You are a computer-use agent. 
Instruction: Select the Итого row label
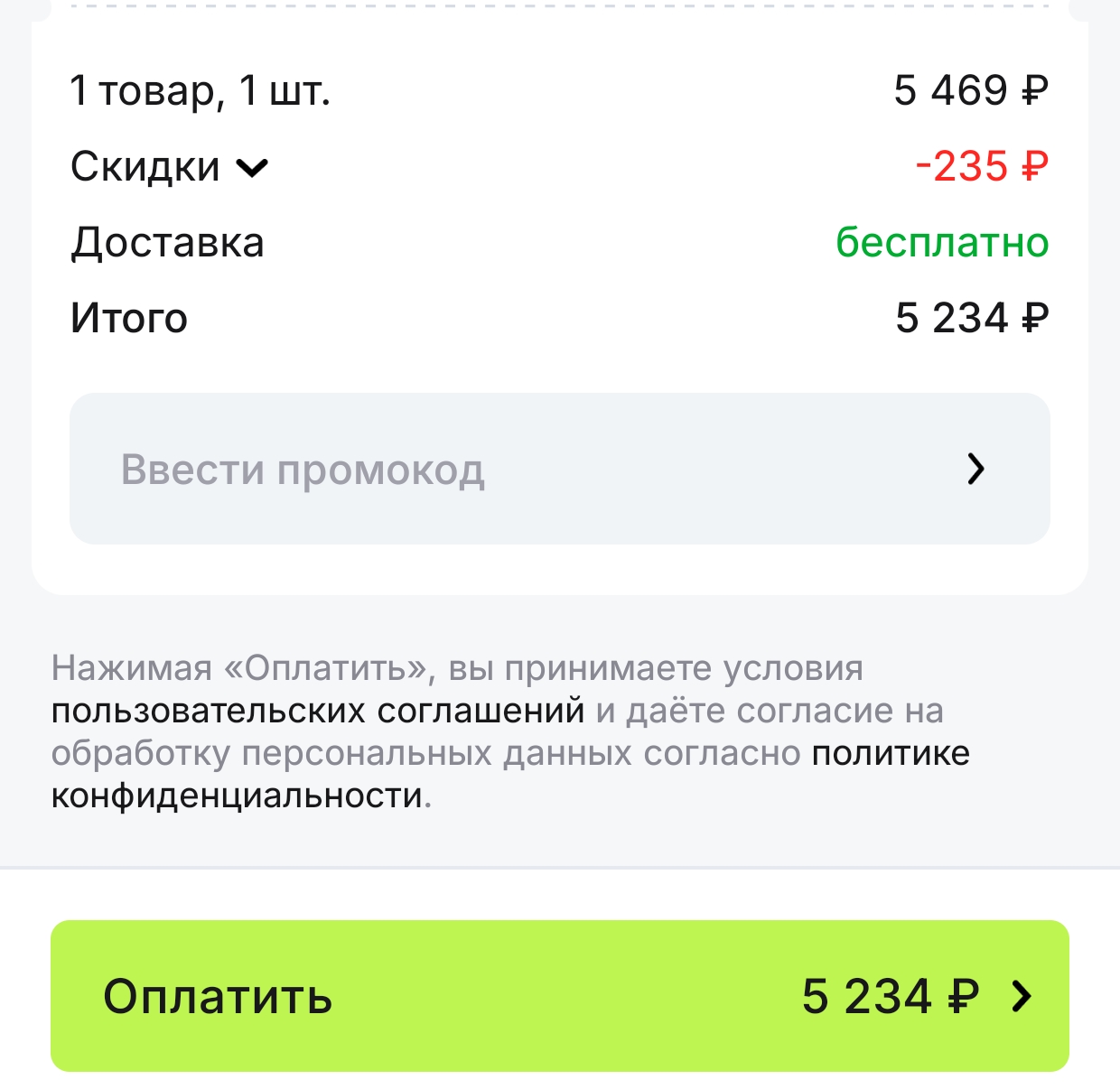pyautogui.click(x=129, y=319)
